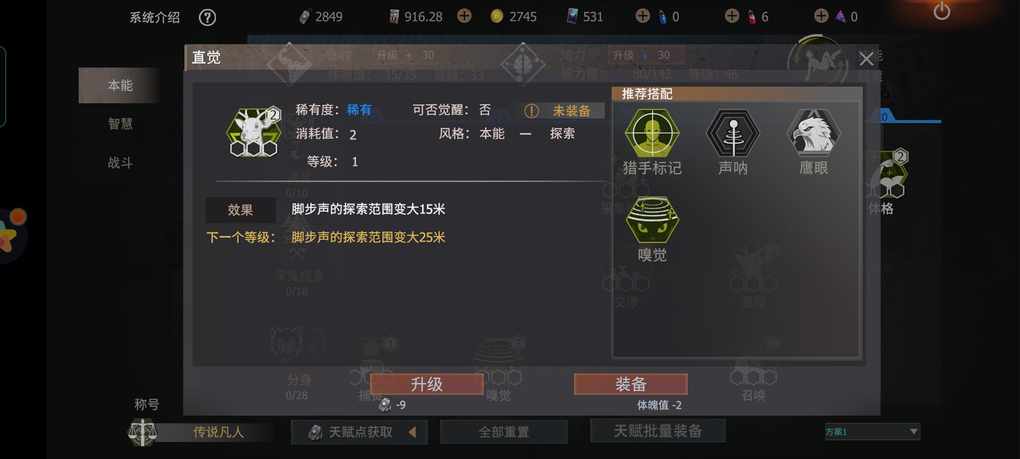Select the 声呐 sonar talent icon

coord(733,133)
